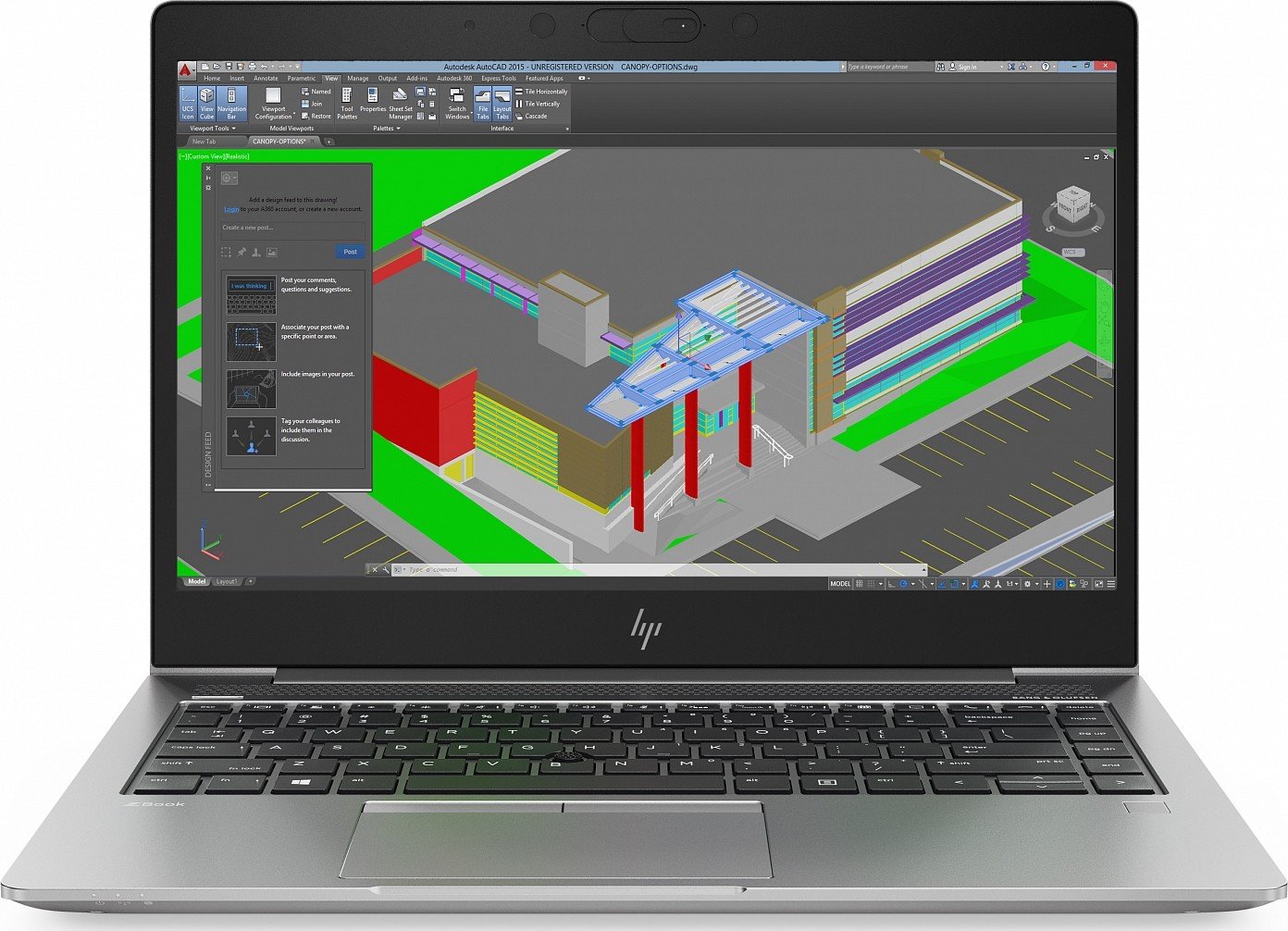
Task: Toggle Layout Tabs display
Action: (x=502, y=104)
